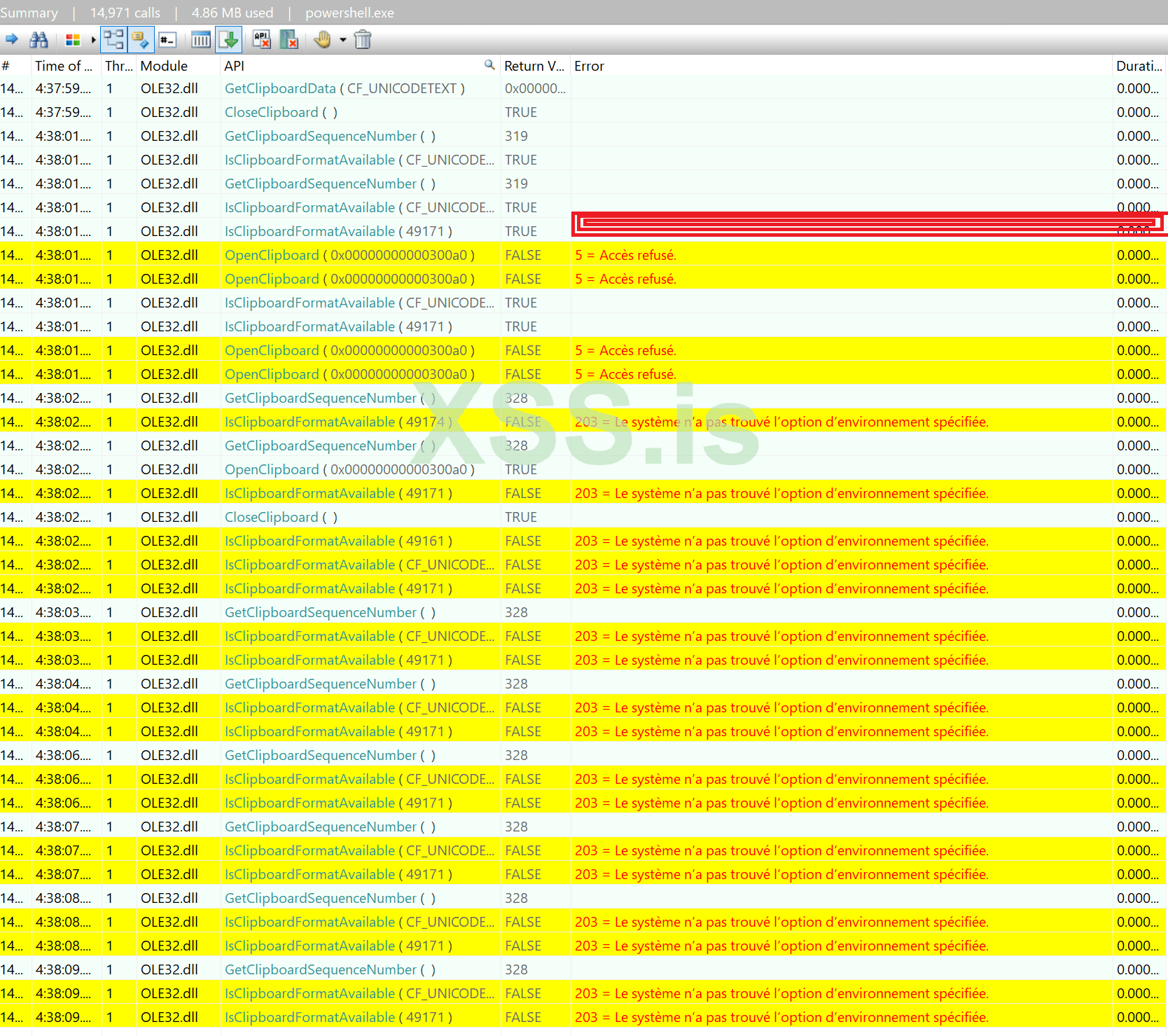Open dropdown arrow next to hand icon
The height and width of the screenshot is (1036, 1168).
[343, 40]
